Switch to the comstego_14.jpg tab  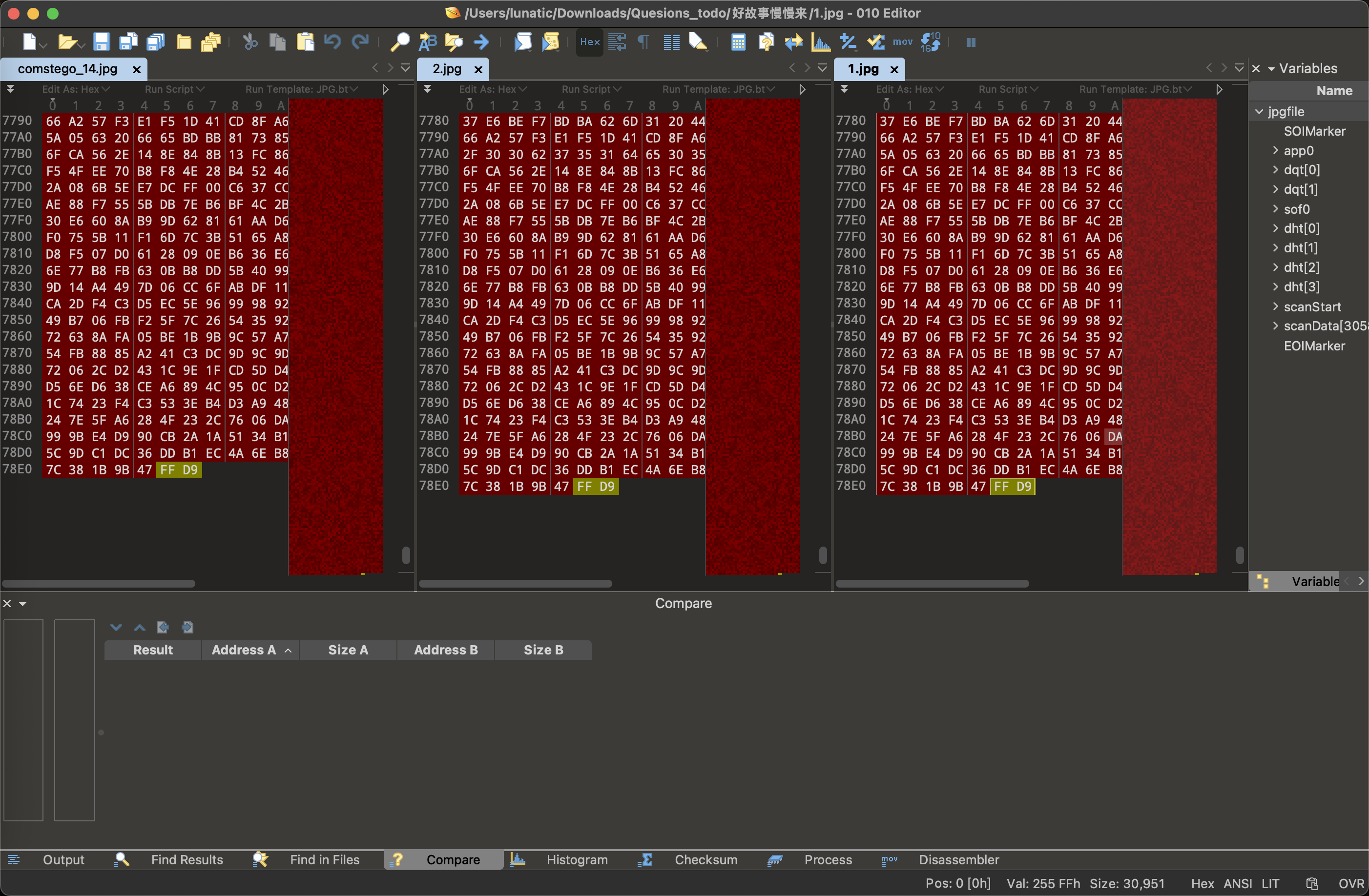click(67, 69)
